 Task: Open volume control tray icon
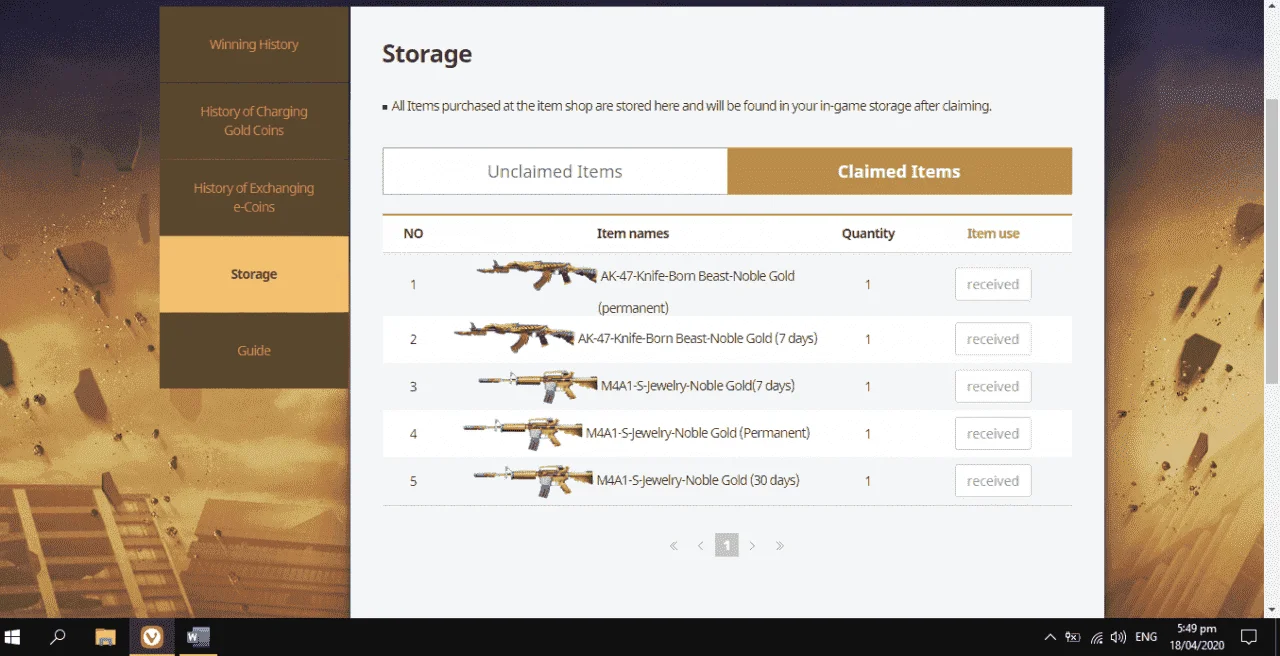point(1118,637)
